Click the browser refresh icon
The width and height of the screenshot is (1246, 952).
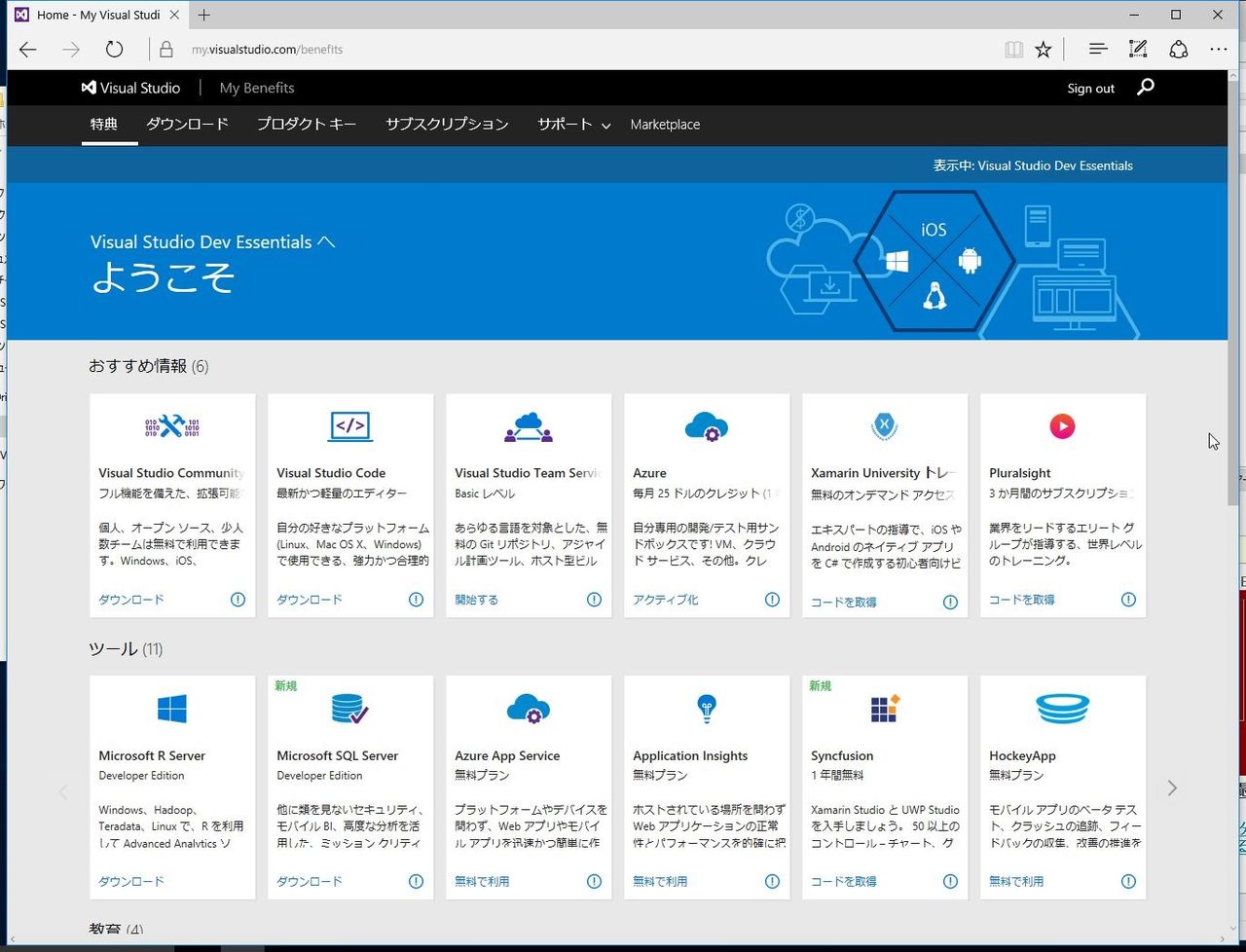tap(114, 49)
